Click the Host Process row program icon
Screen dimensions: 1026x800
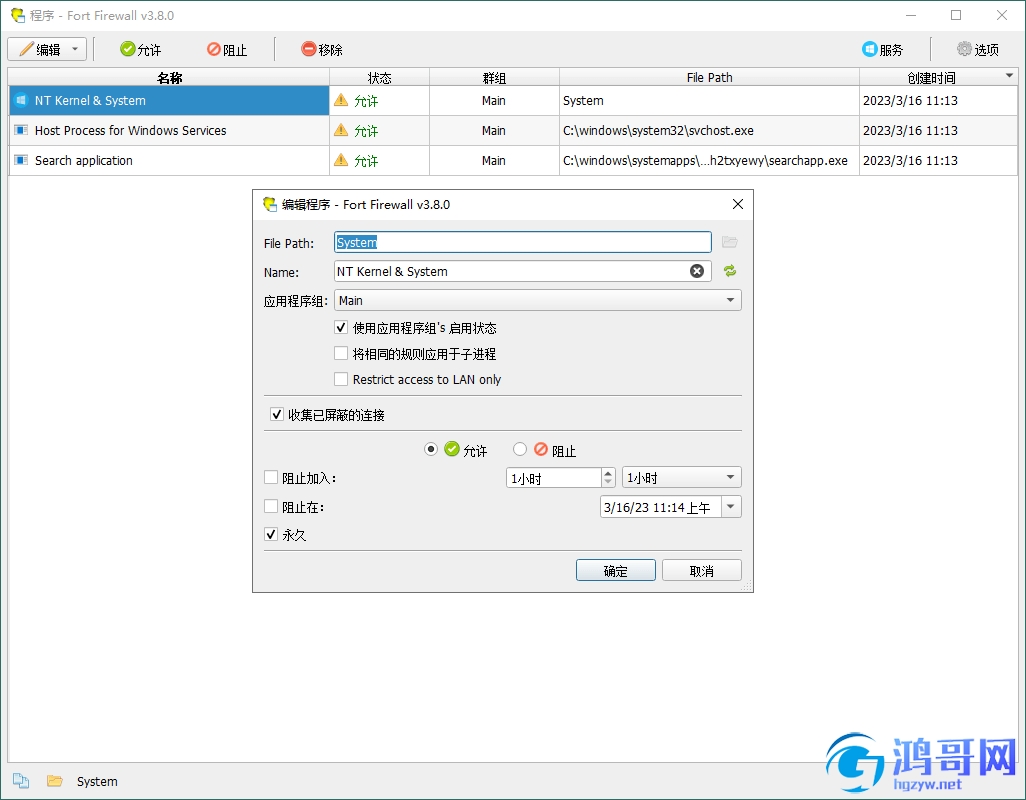(x=21, y=130)
